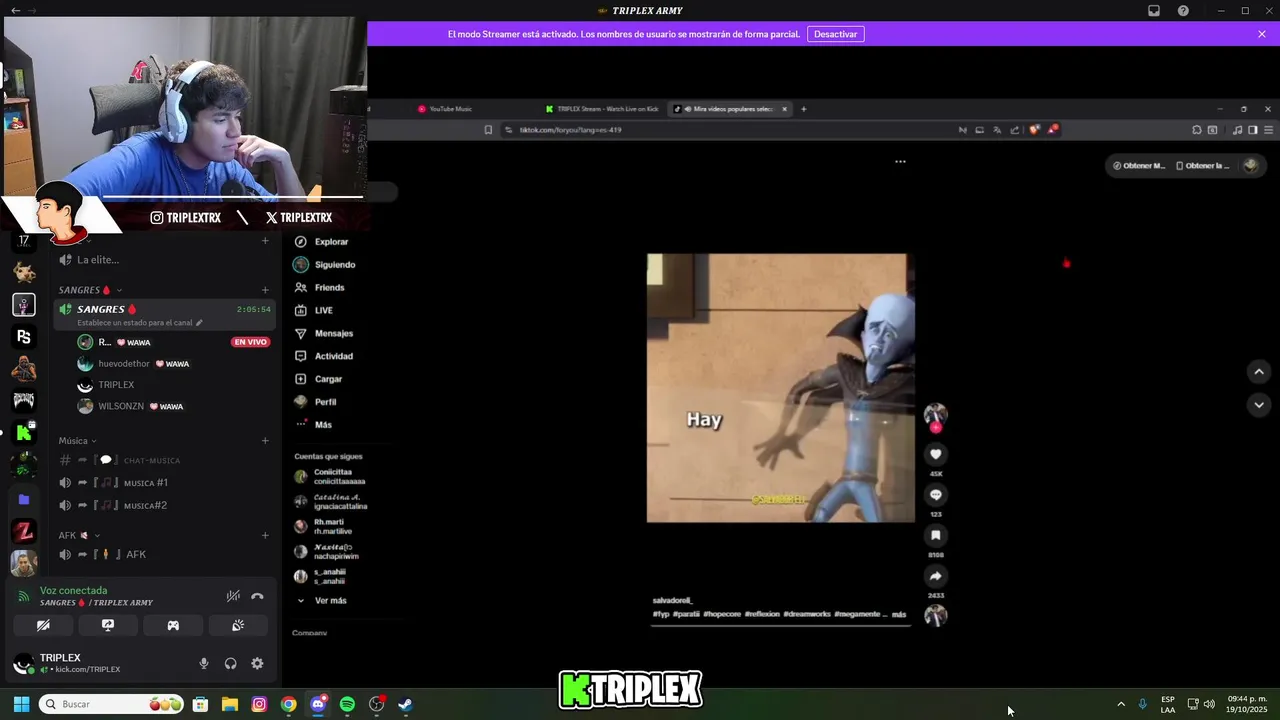Like the TikTok video heart icon

click(936, 455)
